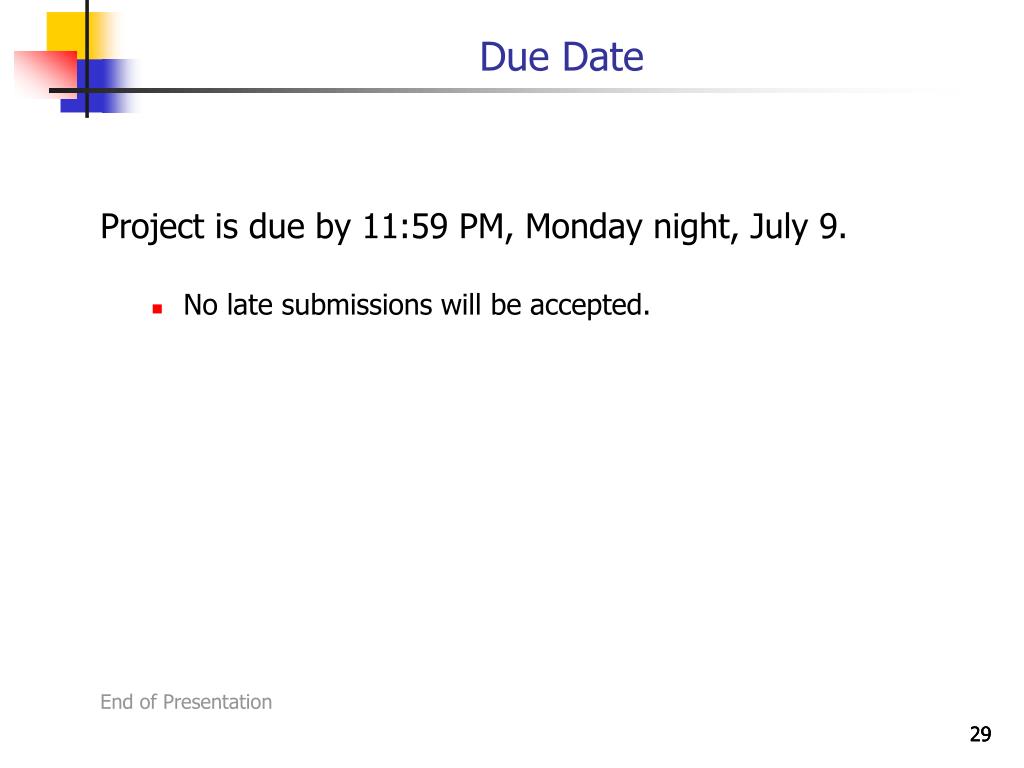Click the red gradient square in the logo
The height and width of the screenshot is (768, 1024).
[46, 74]
